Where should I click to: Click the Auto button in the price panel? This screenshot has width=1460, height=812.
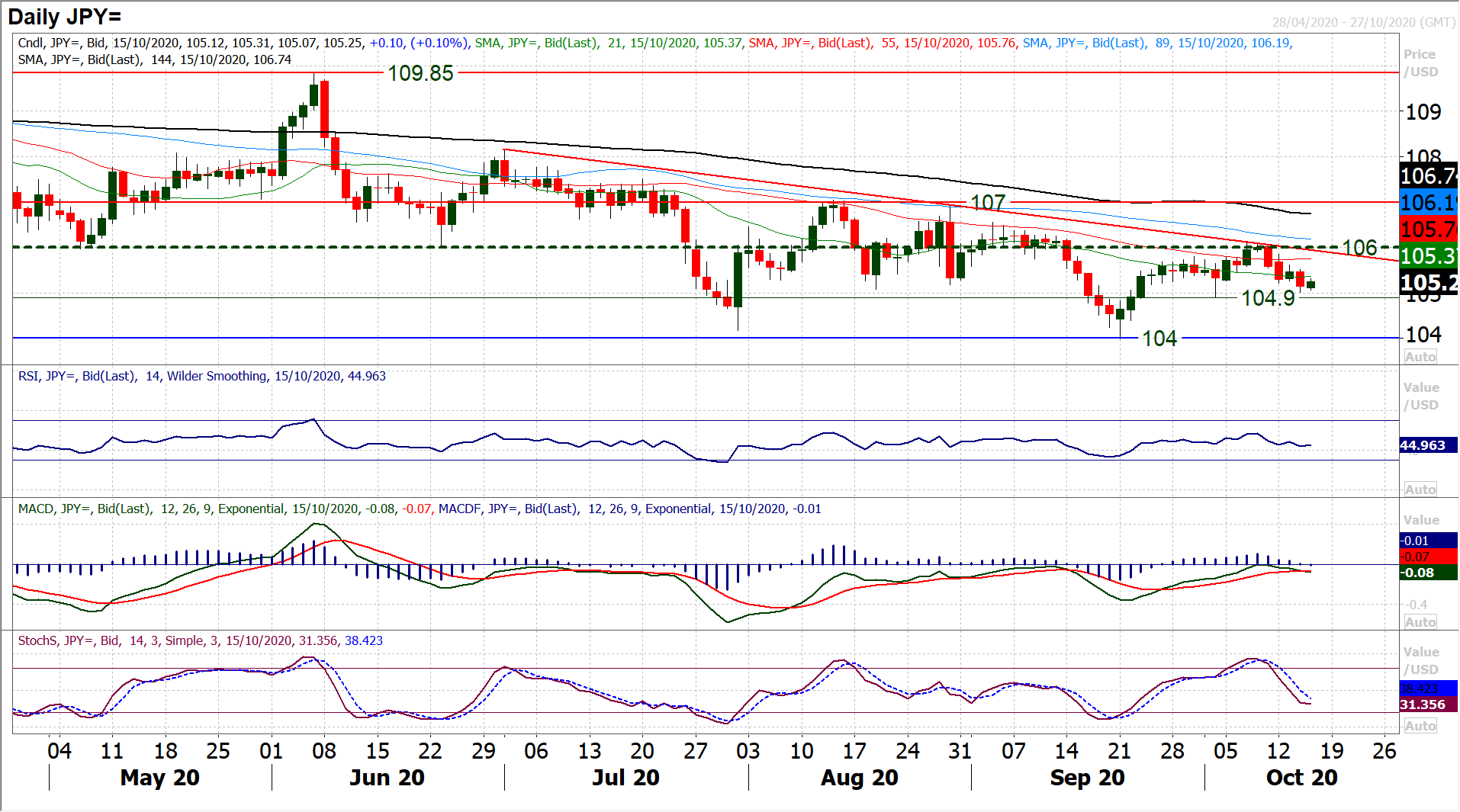coord(1420,357)
